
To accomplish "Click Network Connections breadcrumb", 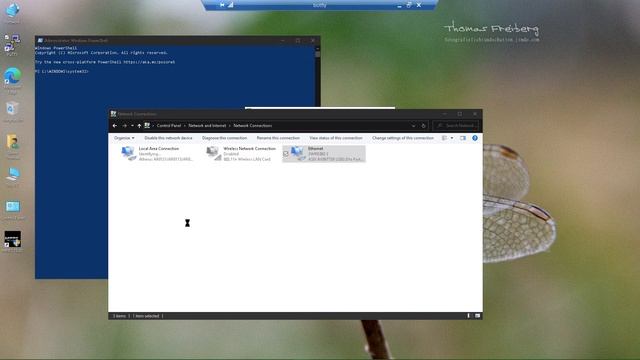I will pos(253,126).
